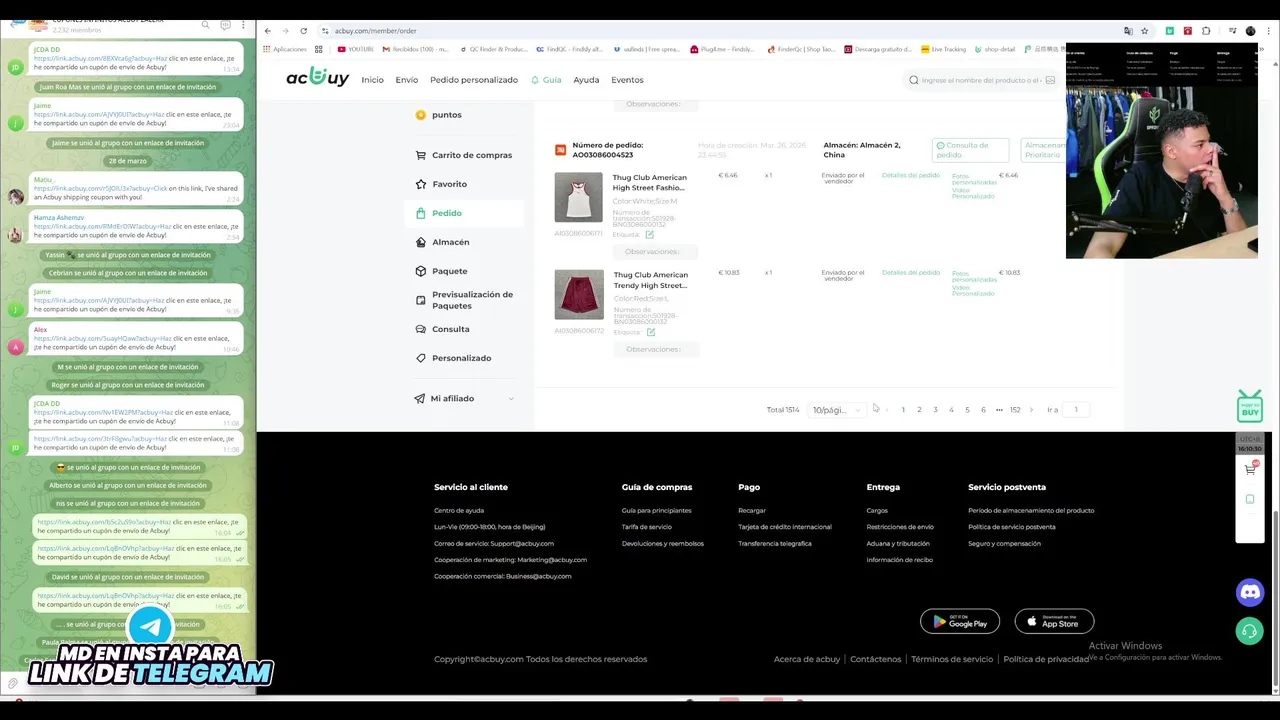Open Restricciones de envío footer link
The width and height of the screenshot is (1280, 720).
[900, 527]
